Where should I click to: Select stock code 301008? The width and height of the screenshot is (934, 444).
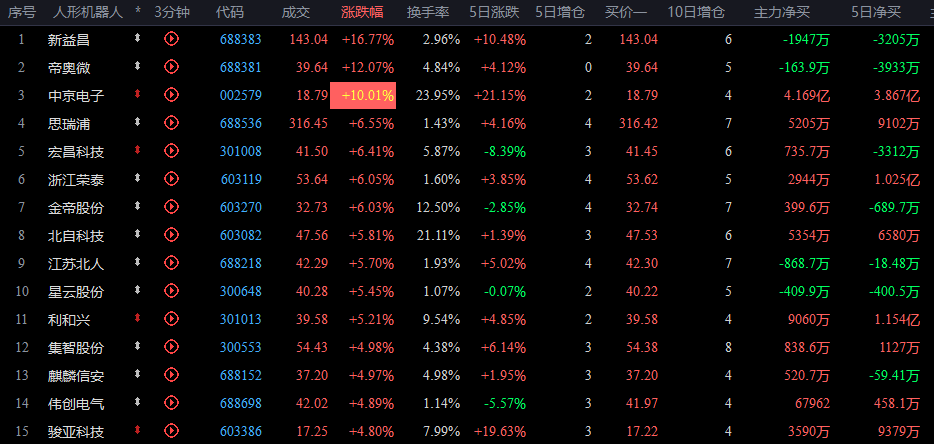click(241, 151)
